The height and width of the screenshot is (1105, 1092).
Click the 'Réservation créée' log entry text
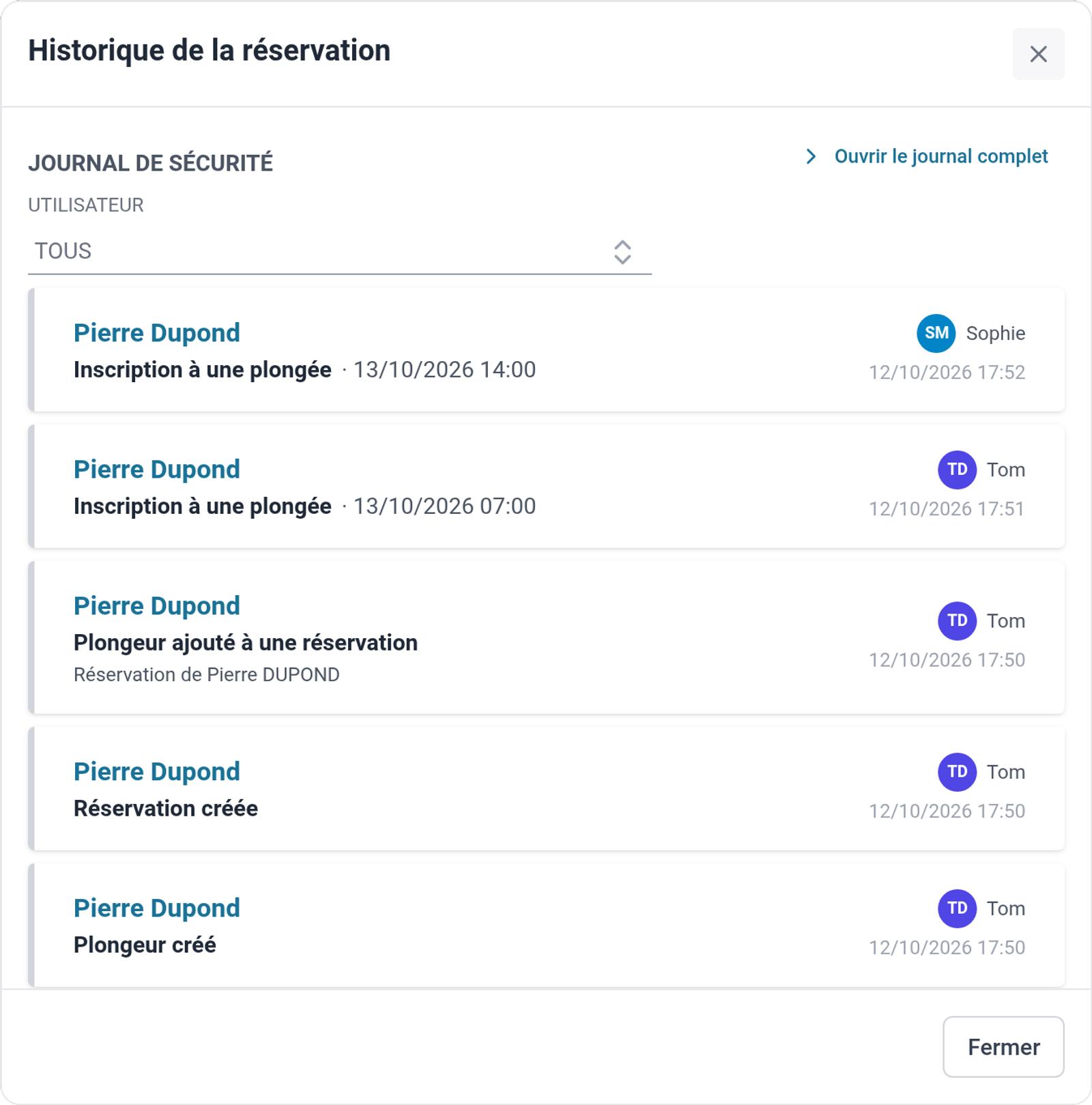pos(166,809)
